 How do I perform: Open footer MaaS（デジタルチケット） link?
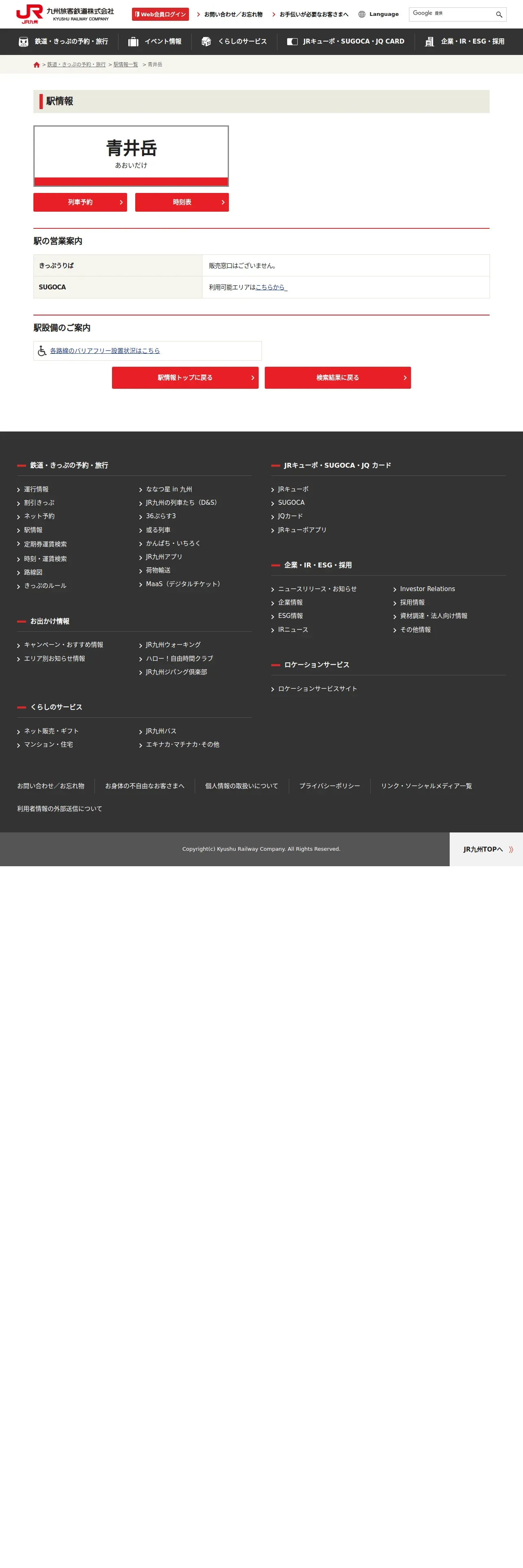click(184, 584)
